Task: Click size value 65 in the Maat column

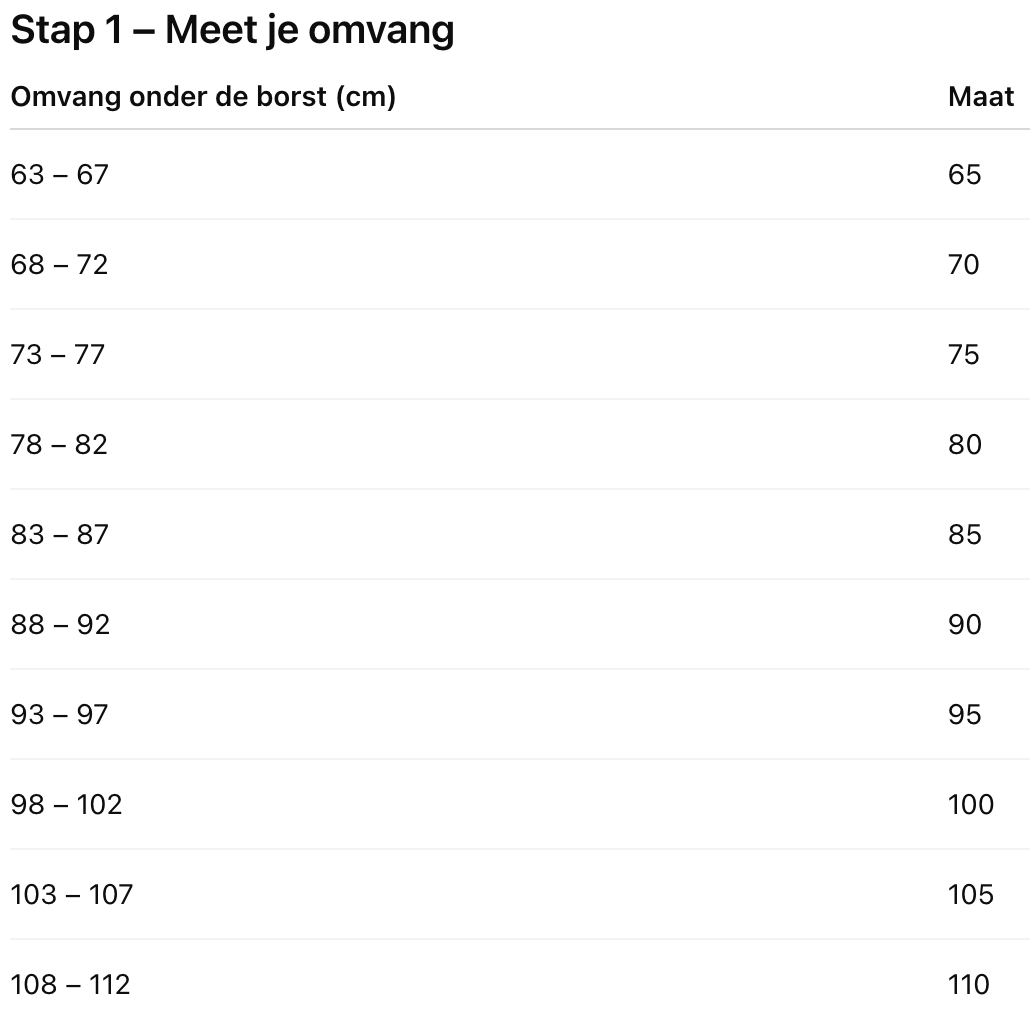Action: click(965, 175)
